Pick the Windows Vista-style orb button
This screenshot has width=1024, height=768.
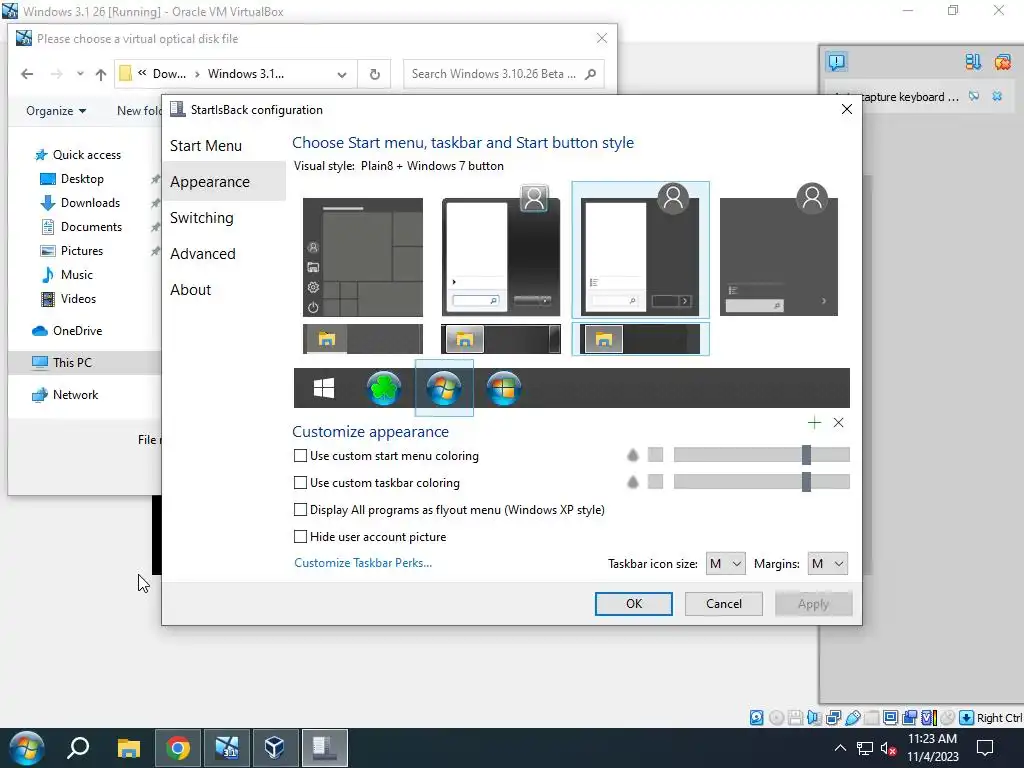click(x=504, y=388)
